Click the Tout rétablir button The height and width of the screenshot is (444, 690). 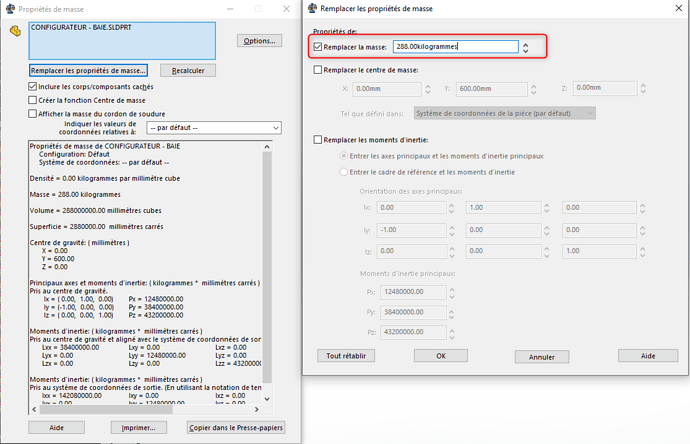tap(346, 356)
